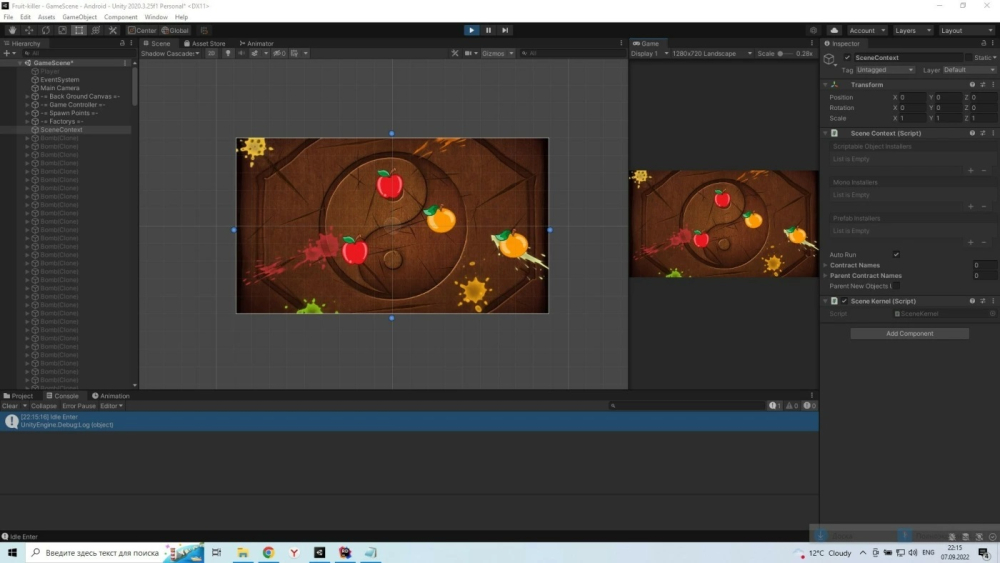Expand the Contract Names list
Viewport: 1000px width, 563px height.
coord(825,265)
